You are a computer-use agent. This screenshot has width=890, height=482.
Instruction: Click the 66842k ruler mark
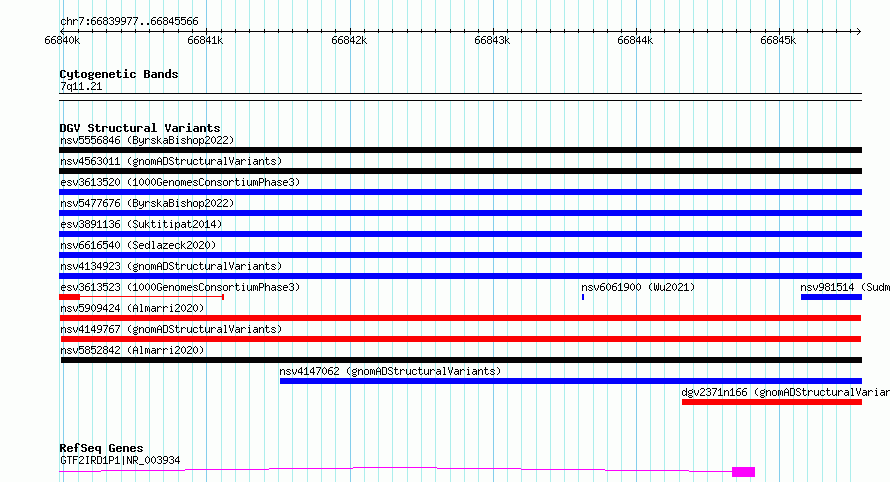tap(349, 40)
